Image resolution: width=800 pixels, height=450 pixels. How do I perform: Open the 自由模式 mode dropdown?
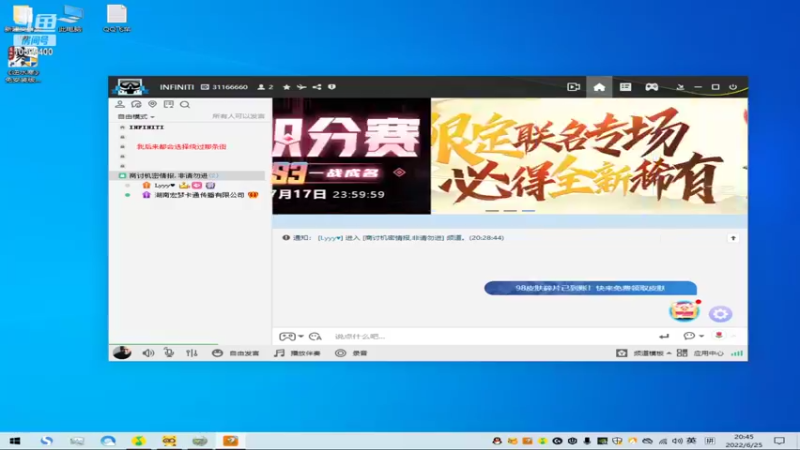tap(136, 116)
